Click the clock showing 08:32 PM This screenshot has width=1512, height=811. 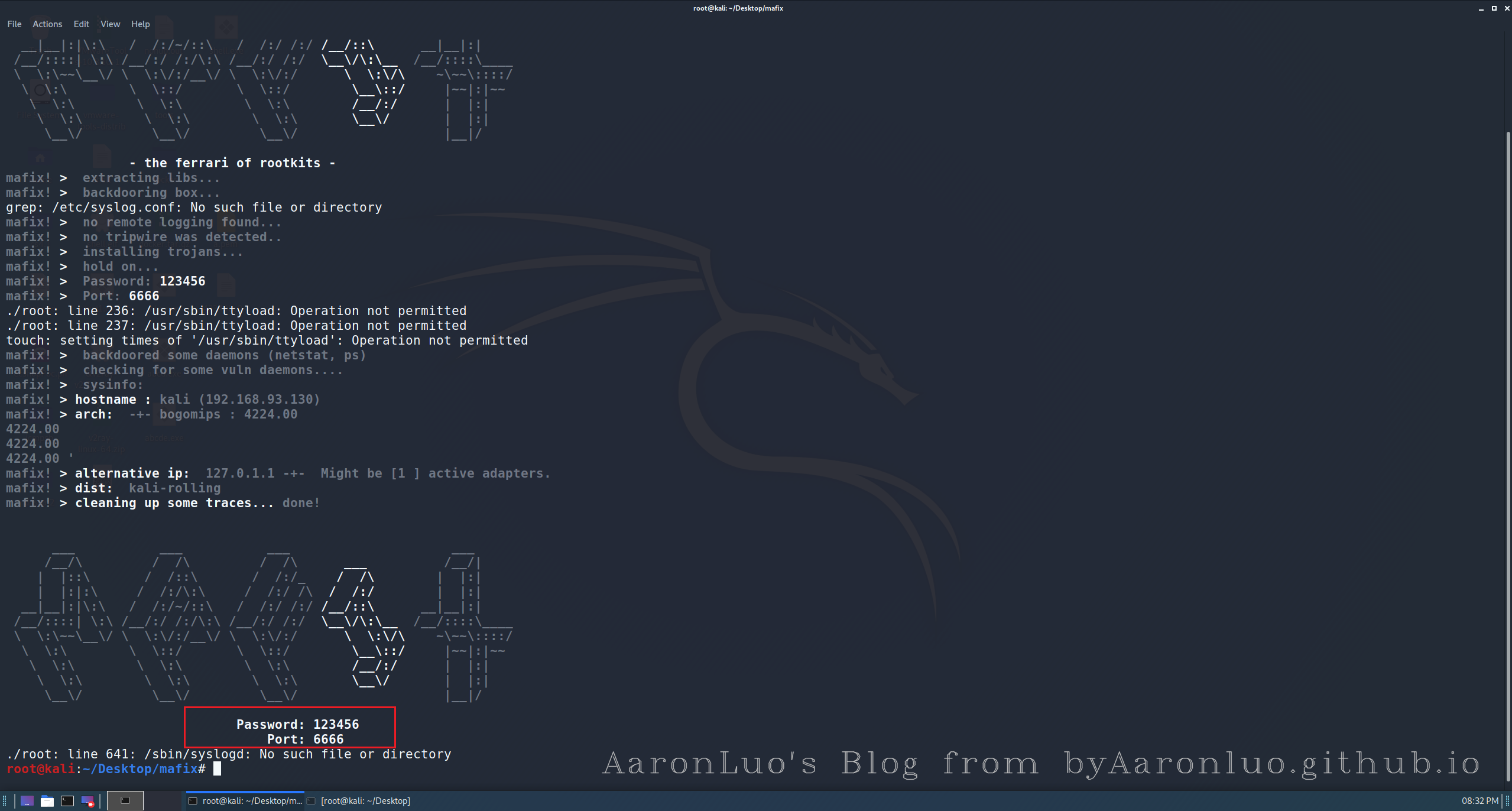click(1479, 801)
